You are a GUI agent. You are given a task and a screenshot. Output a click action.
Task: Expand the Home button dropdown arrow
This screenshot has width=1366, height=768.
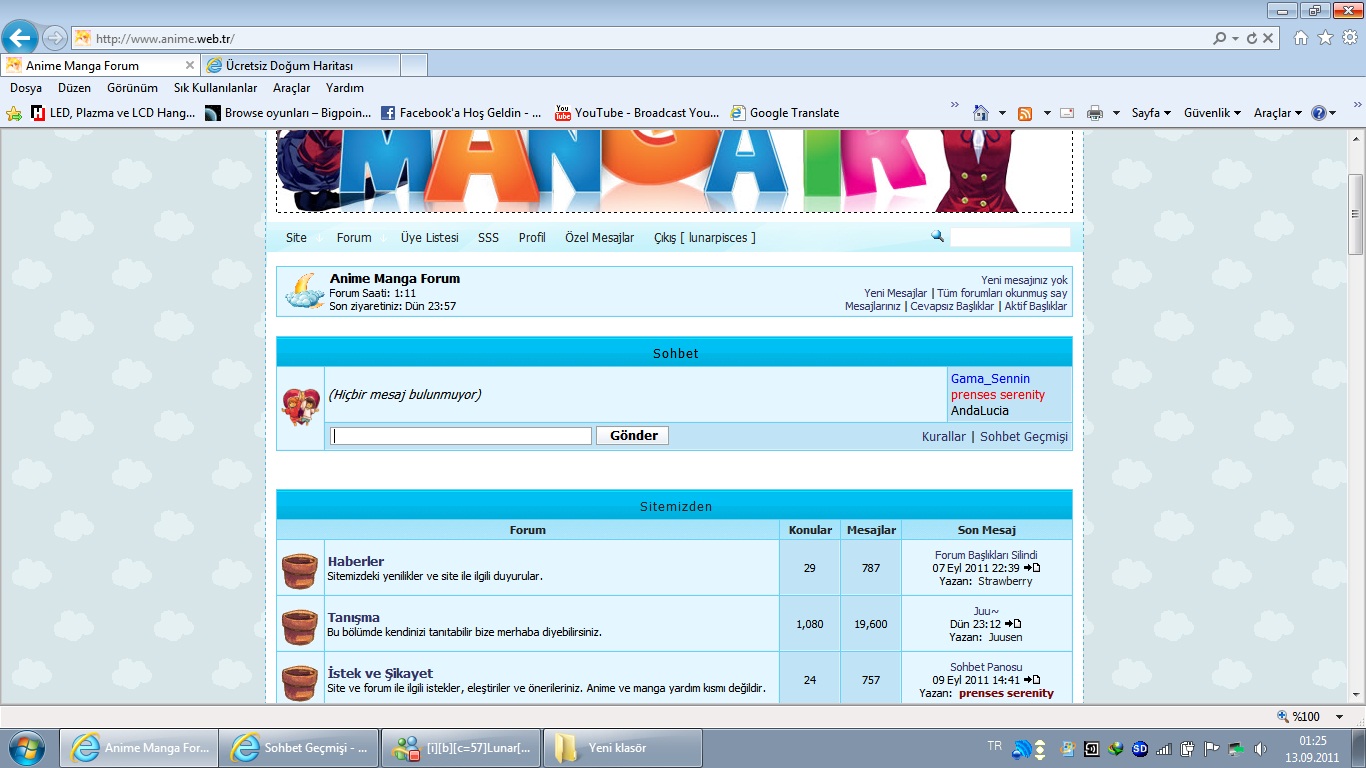(x=1002, y=113)
